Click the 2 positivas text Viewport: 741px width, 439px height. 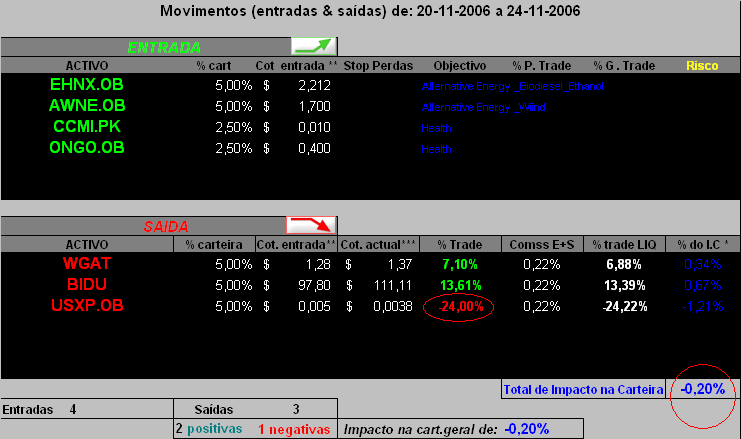click(x=208, y=429)
